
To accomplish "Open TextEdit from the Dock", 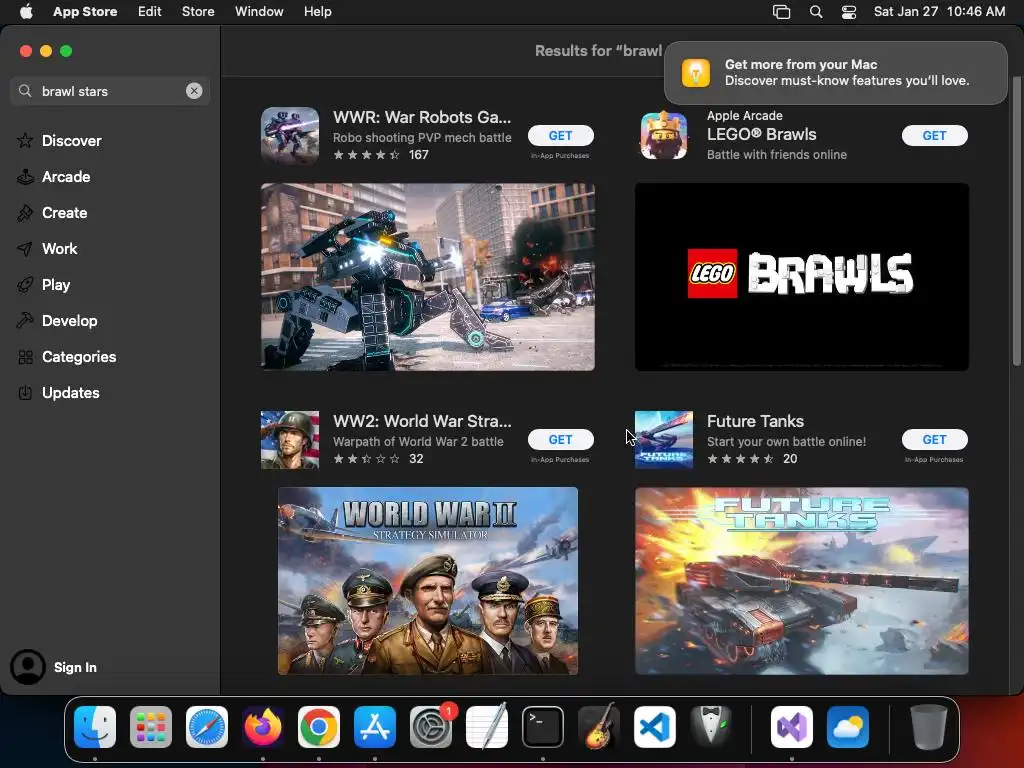I will coord(487,727).
